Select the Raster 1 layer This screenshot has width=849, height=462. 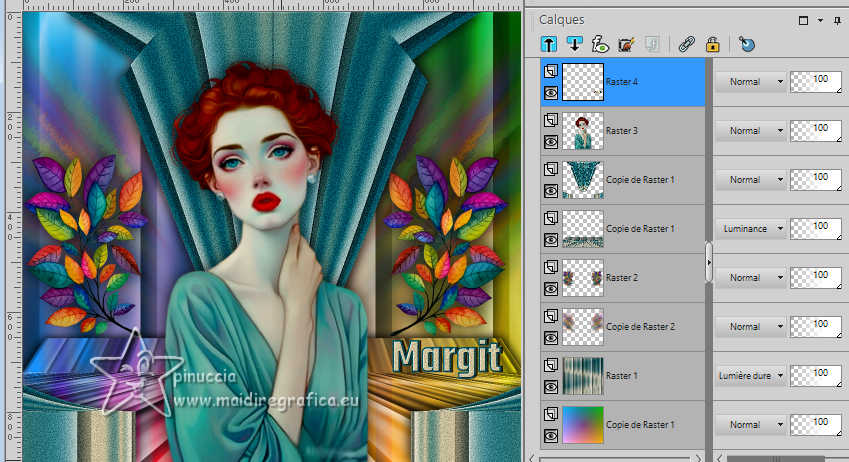coord(623,375)
